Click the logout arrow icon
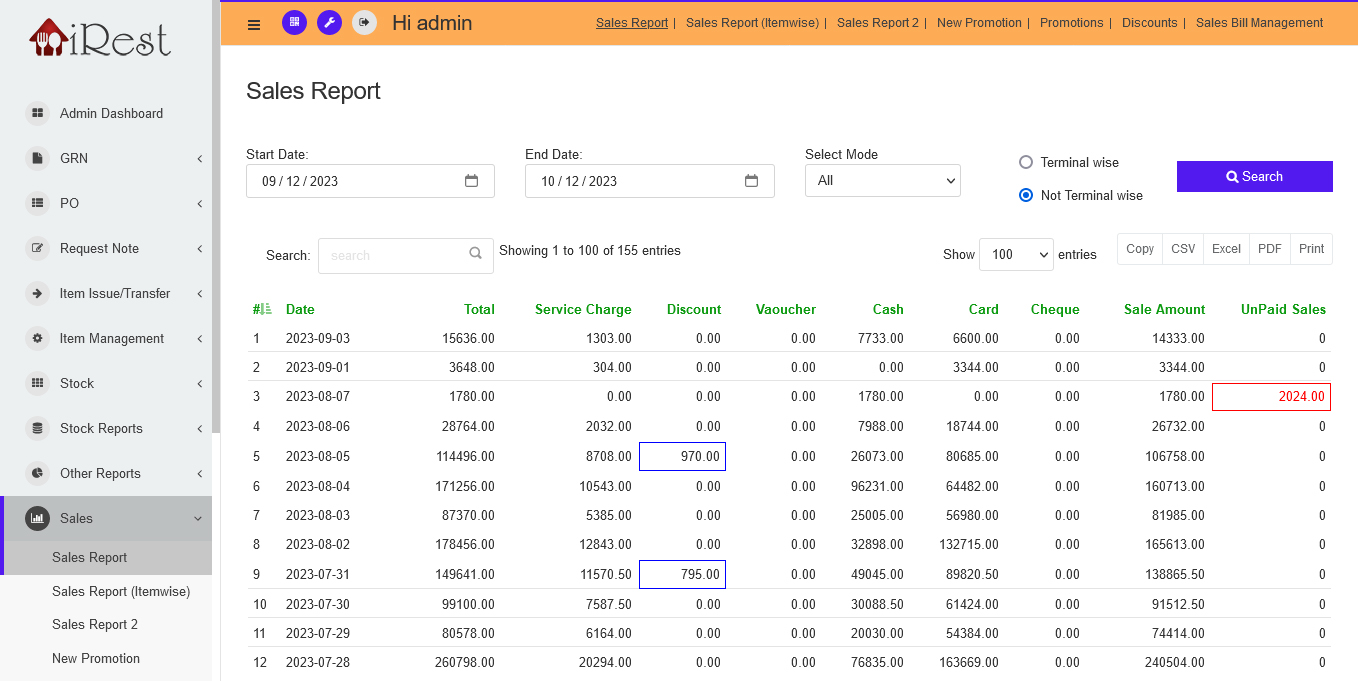Viewport: 1358px width, 681px height. 364,22
